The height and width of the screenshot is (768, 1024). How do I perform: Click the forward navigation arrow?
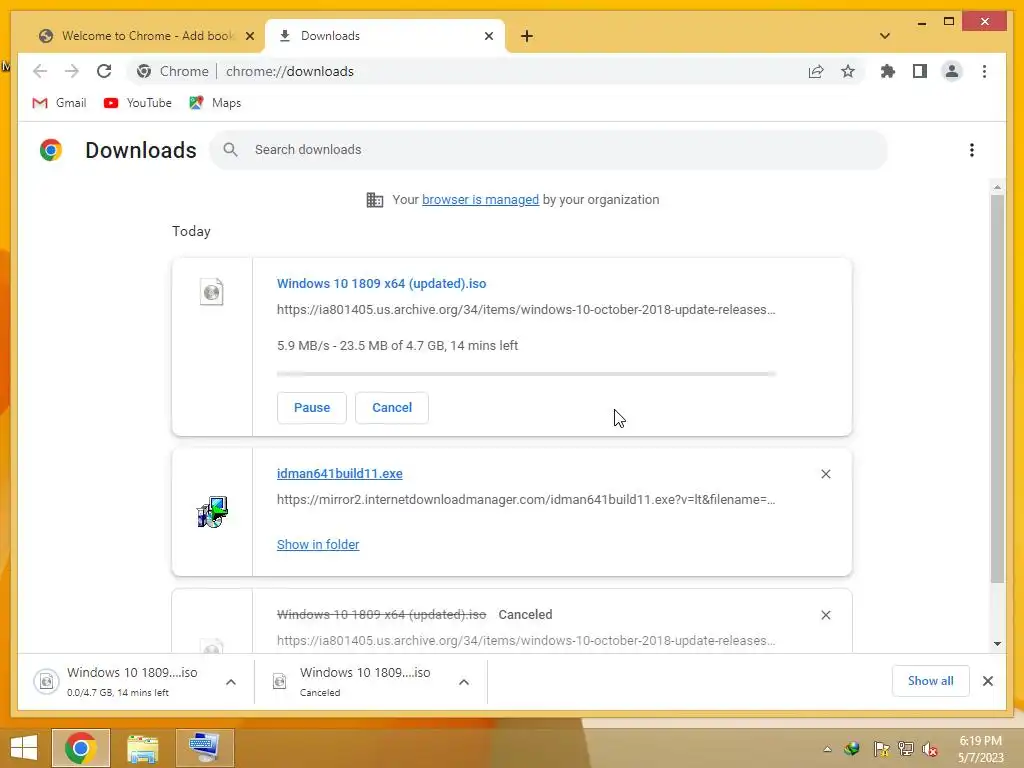[72, 71]
